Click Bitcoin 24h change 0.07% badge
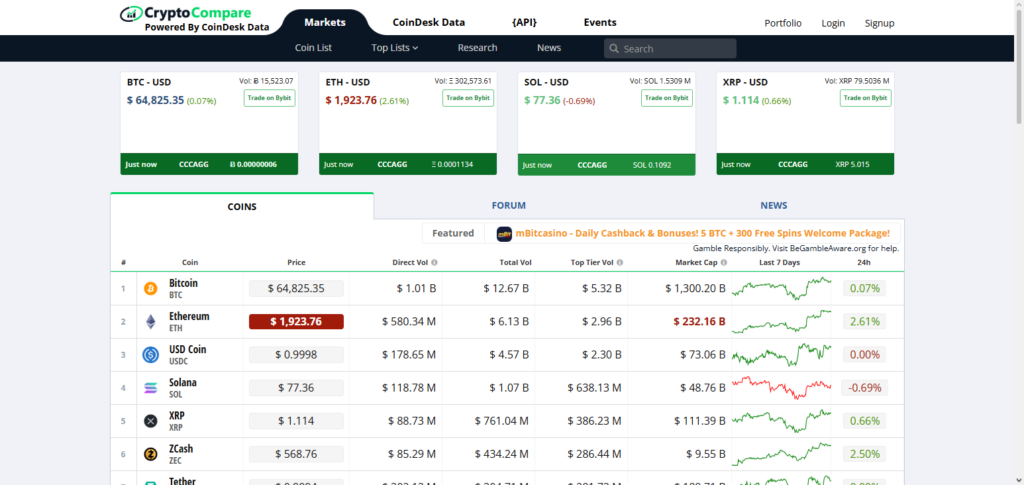 pos(864,288)
